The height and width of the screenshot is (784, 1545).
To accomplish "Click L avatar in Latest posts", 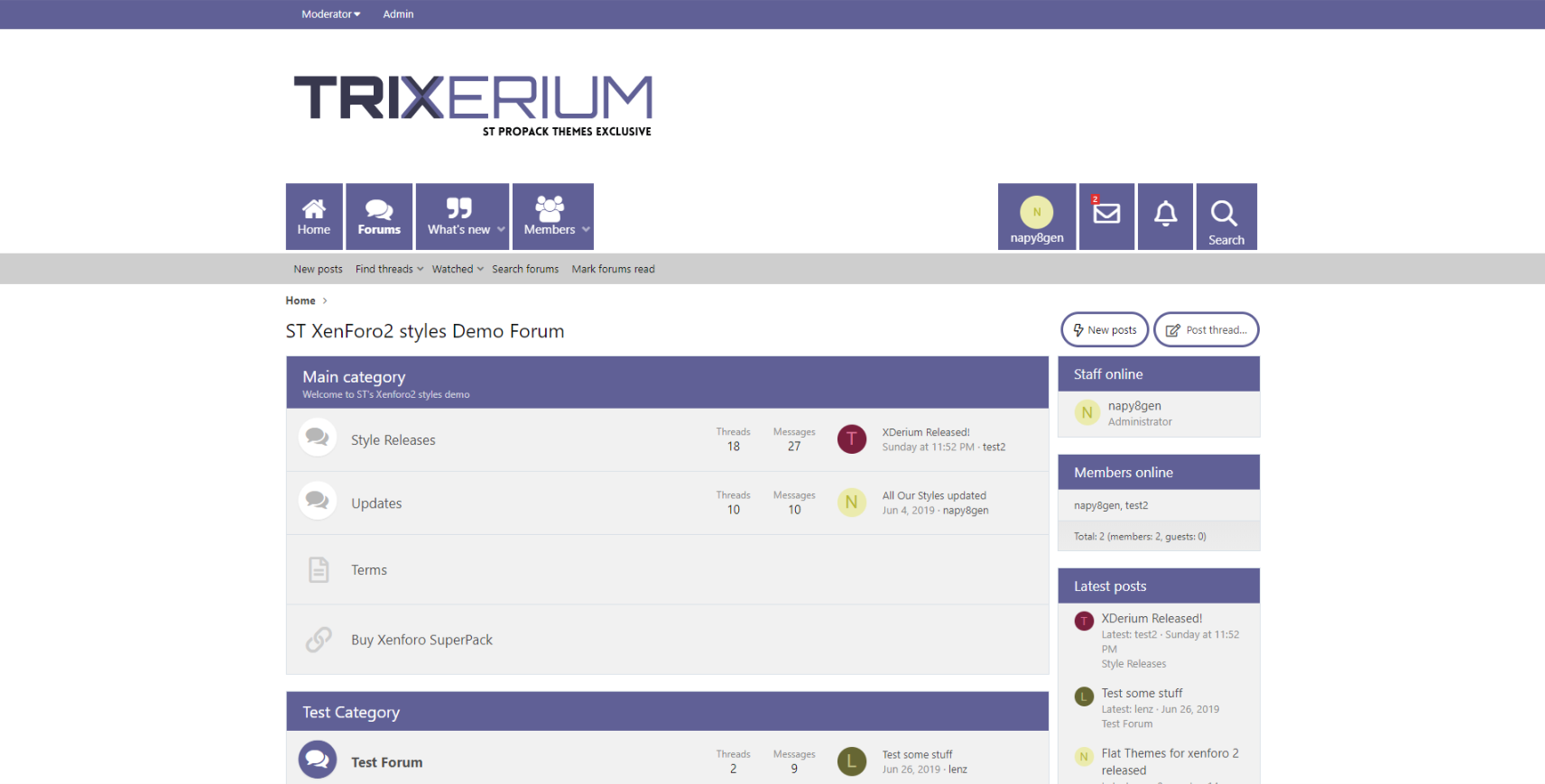I will point(1085,696).
